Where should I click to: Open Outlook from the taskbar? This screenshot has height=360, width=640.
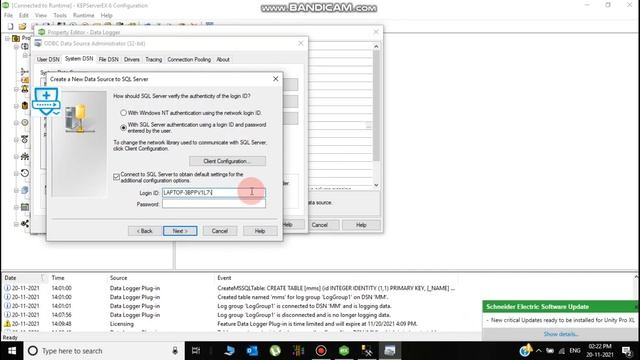coord(252,351)
